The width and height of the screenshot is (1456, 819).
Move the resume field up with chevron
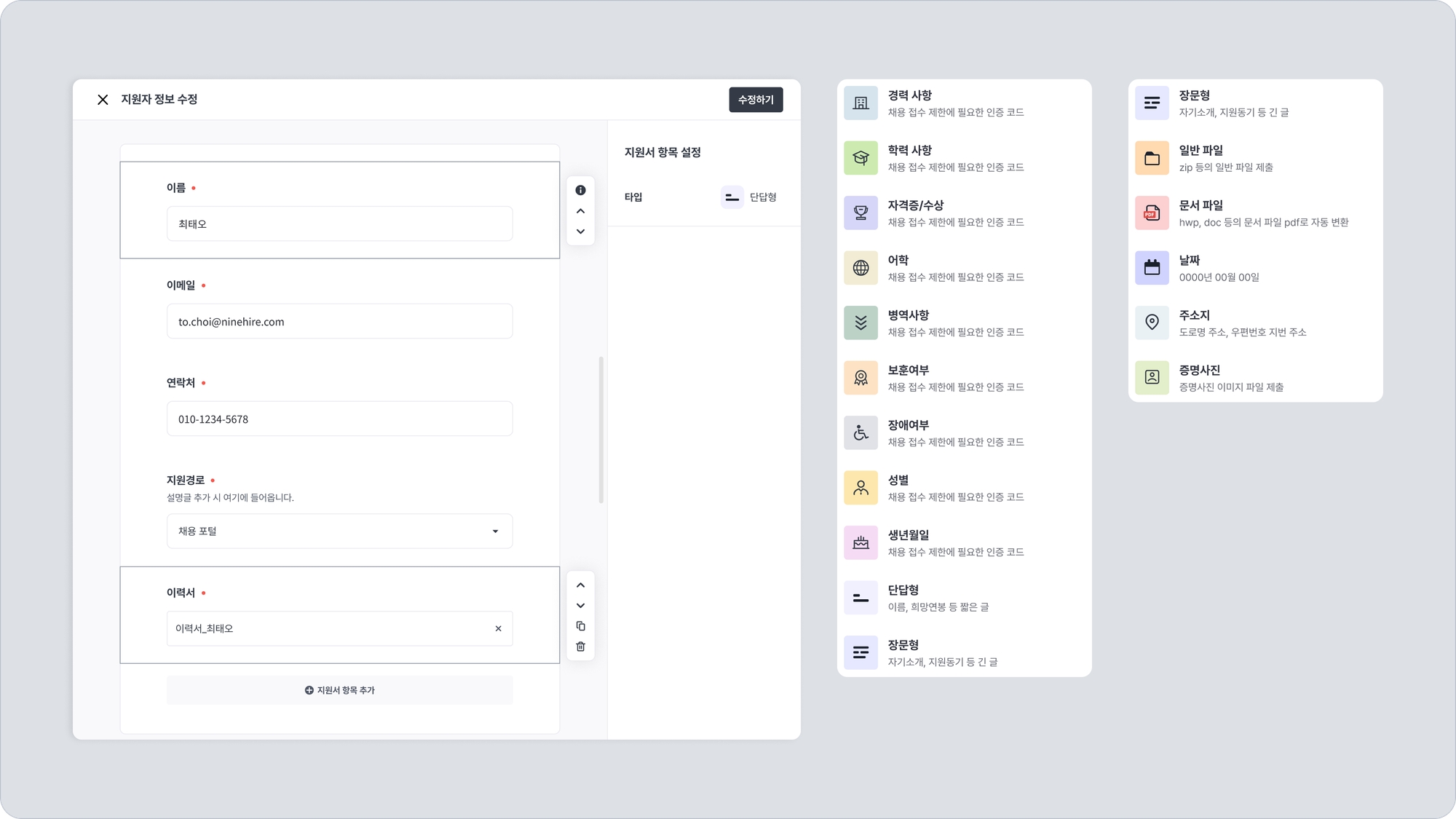(580, 585)
